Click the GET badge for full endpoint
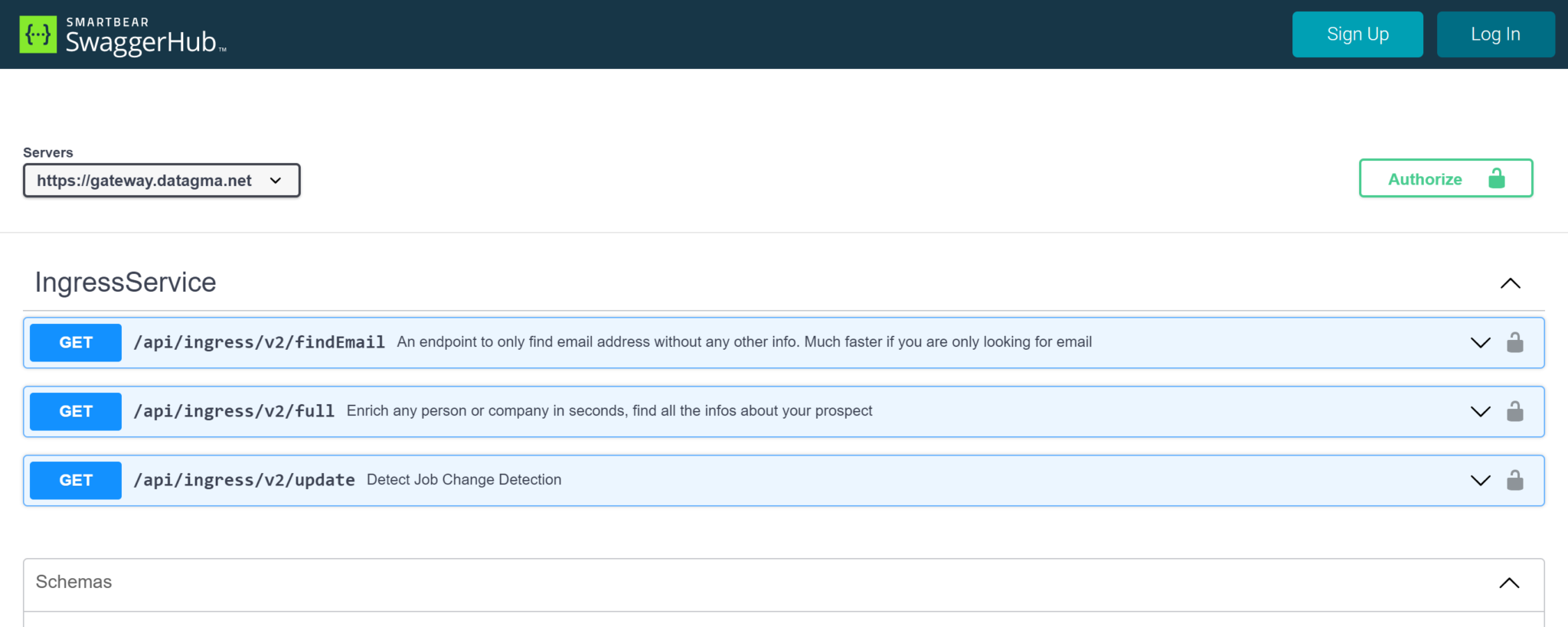The width and height of the screenshot is (1568, 627). point(76,411)
